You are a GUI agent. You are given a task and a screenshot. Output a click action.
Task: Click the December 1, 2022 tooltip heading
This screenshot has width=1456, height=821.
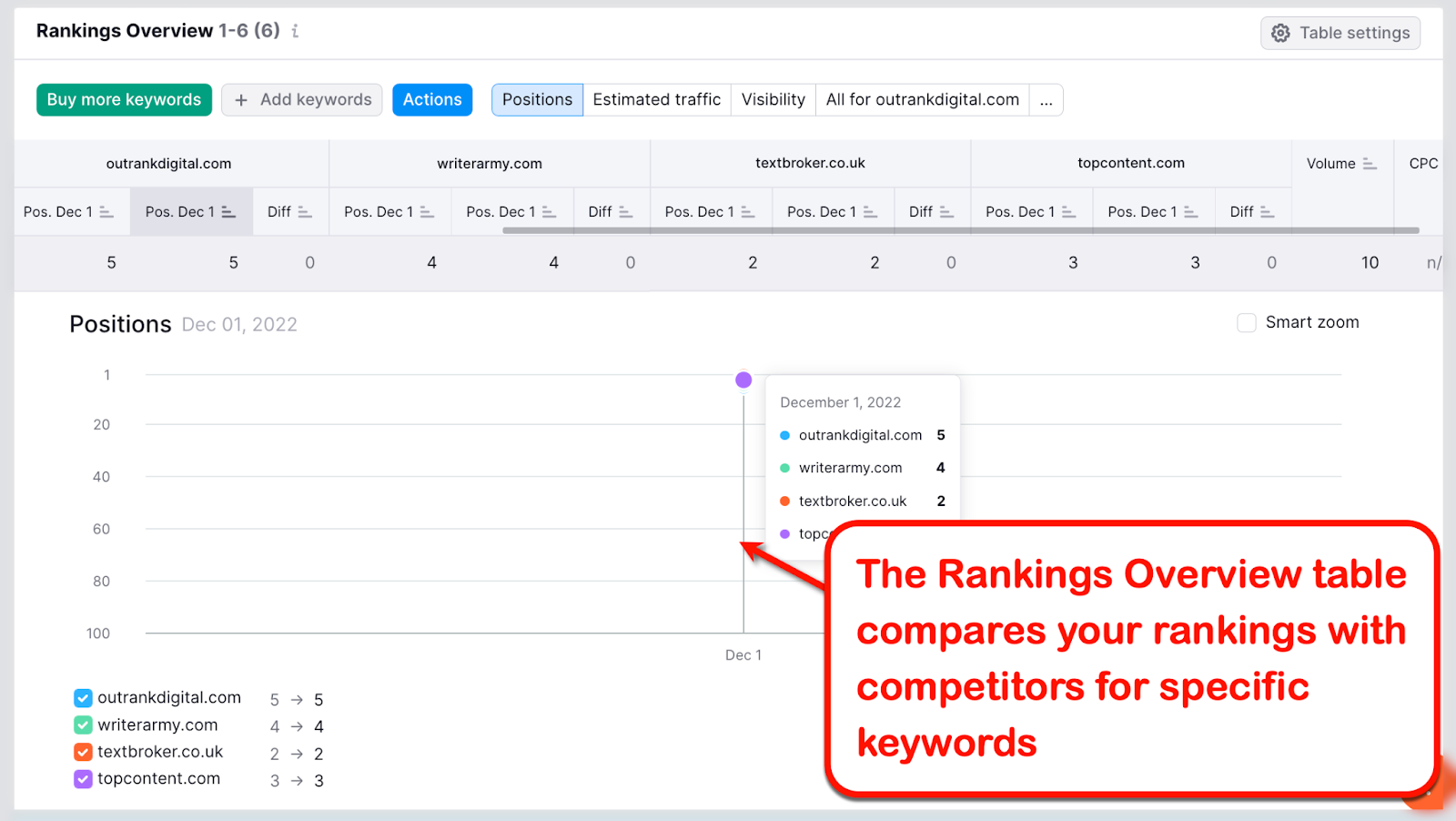[x=841, y=402]
